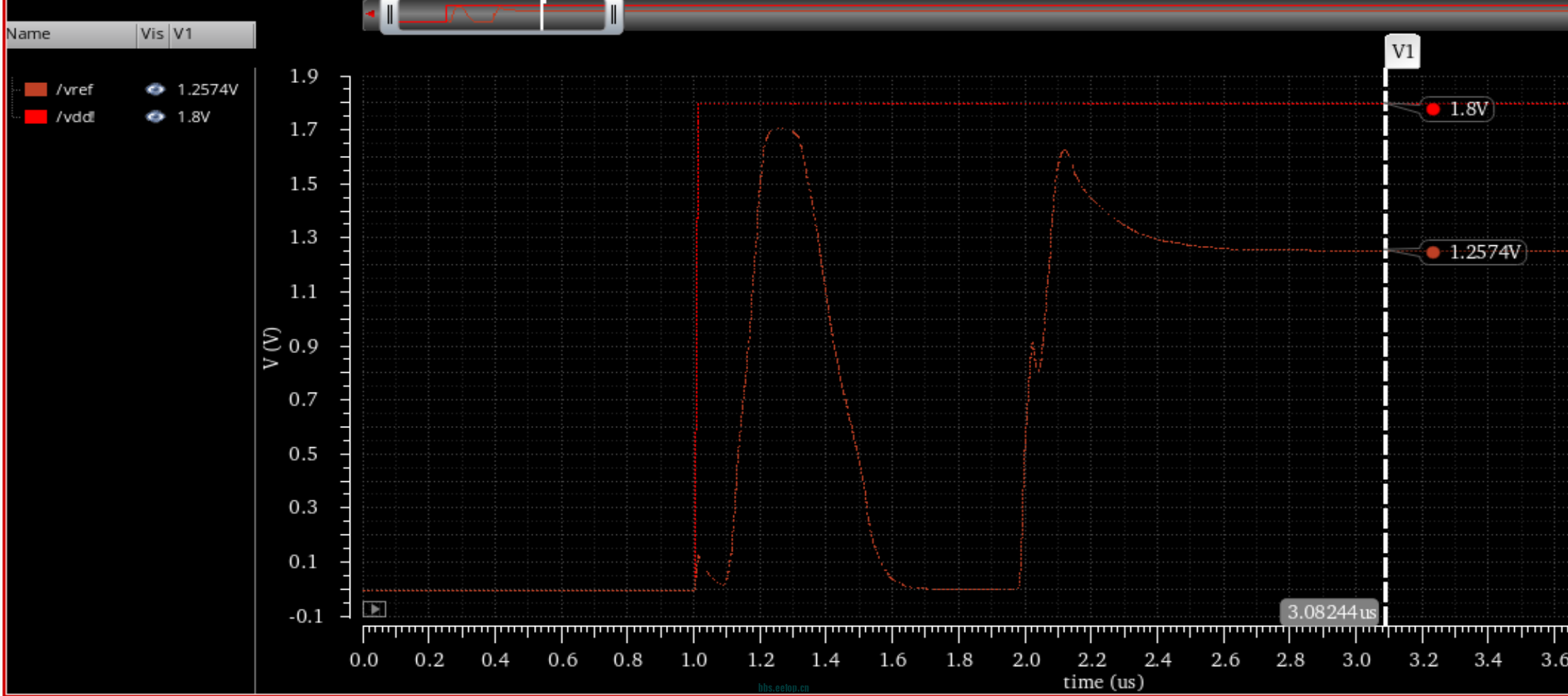Viewport: 1568px width, 696px height.
Task: Click the /vdd! color swatch
Action: point(35,116)
